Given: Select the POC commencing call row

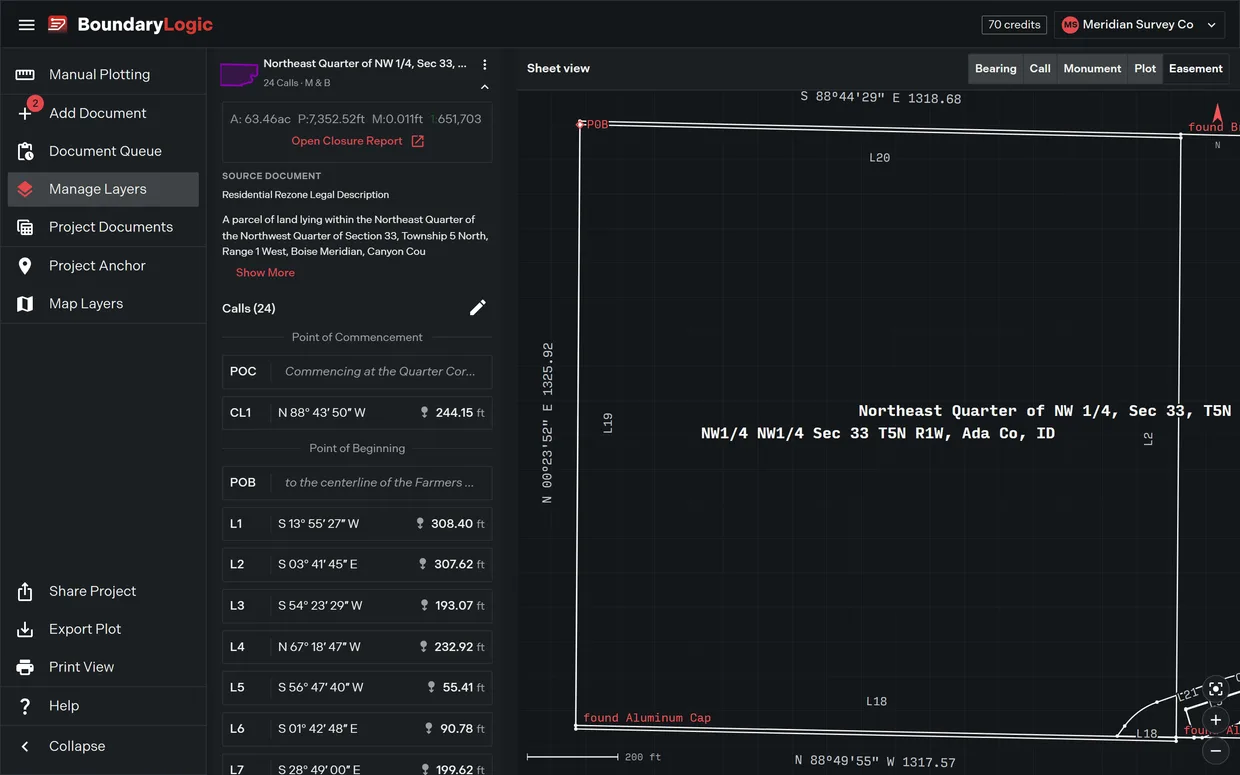Looking at the screenshot, I should click(x=357, y=372).
